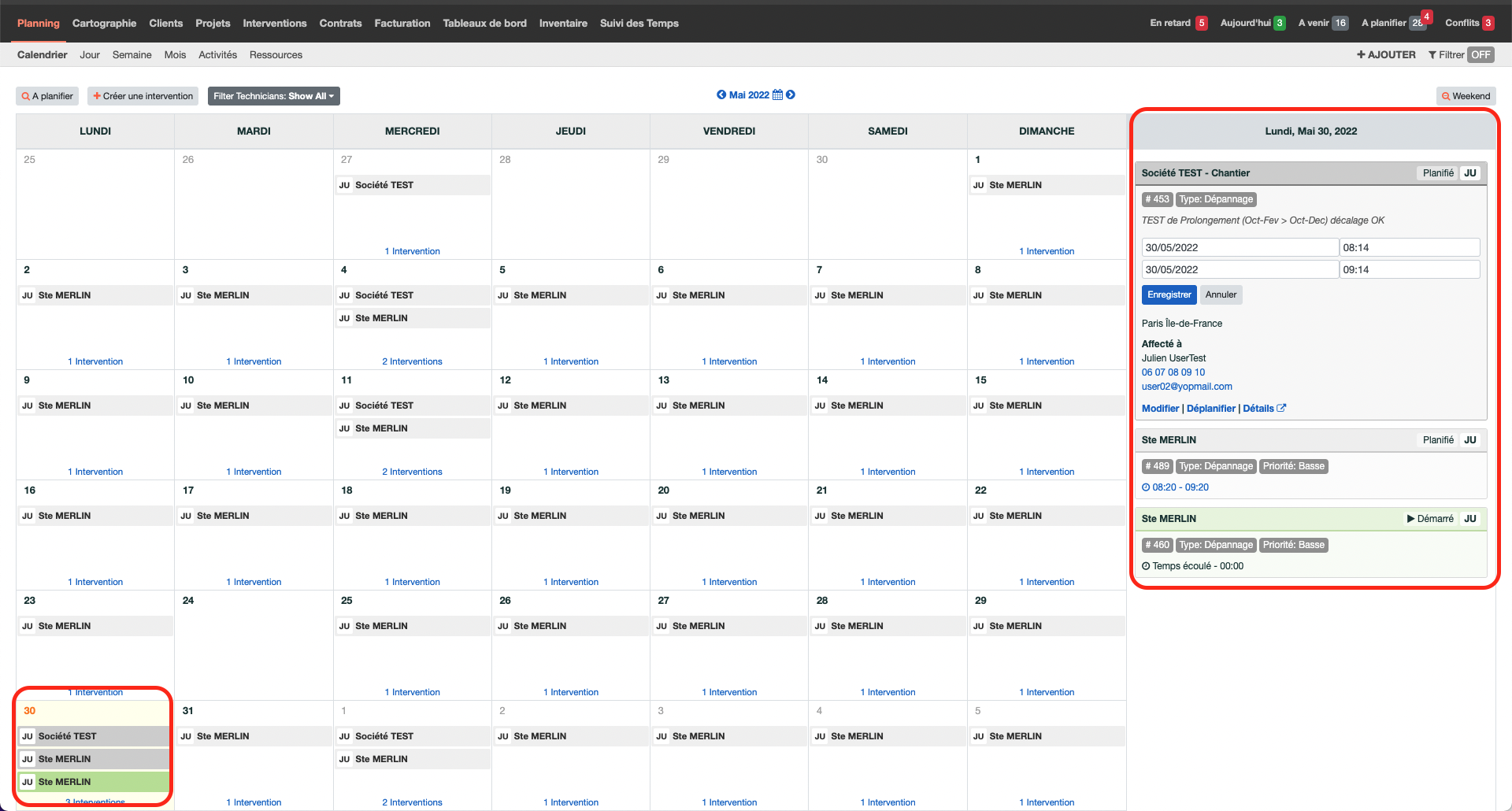
Task: Open the Clients menu
Action: pos(165,23)
